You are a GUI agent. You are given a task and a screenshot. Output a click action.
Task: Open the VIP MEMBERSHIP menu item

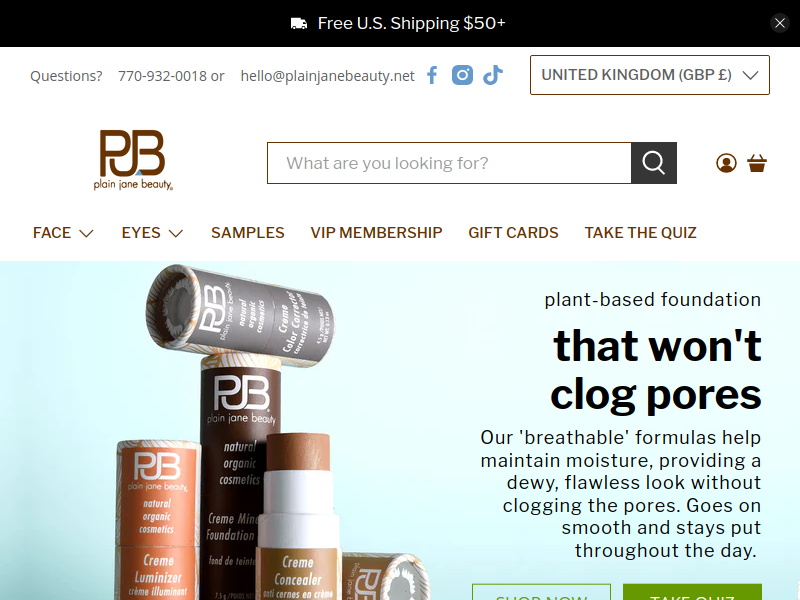376,233
